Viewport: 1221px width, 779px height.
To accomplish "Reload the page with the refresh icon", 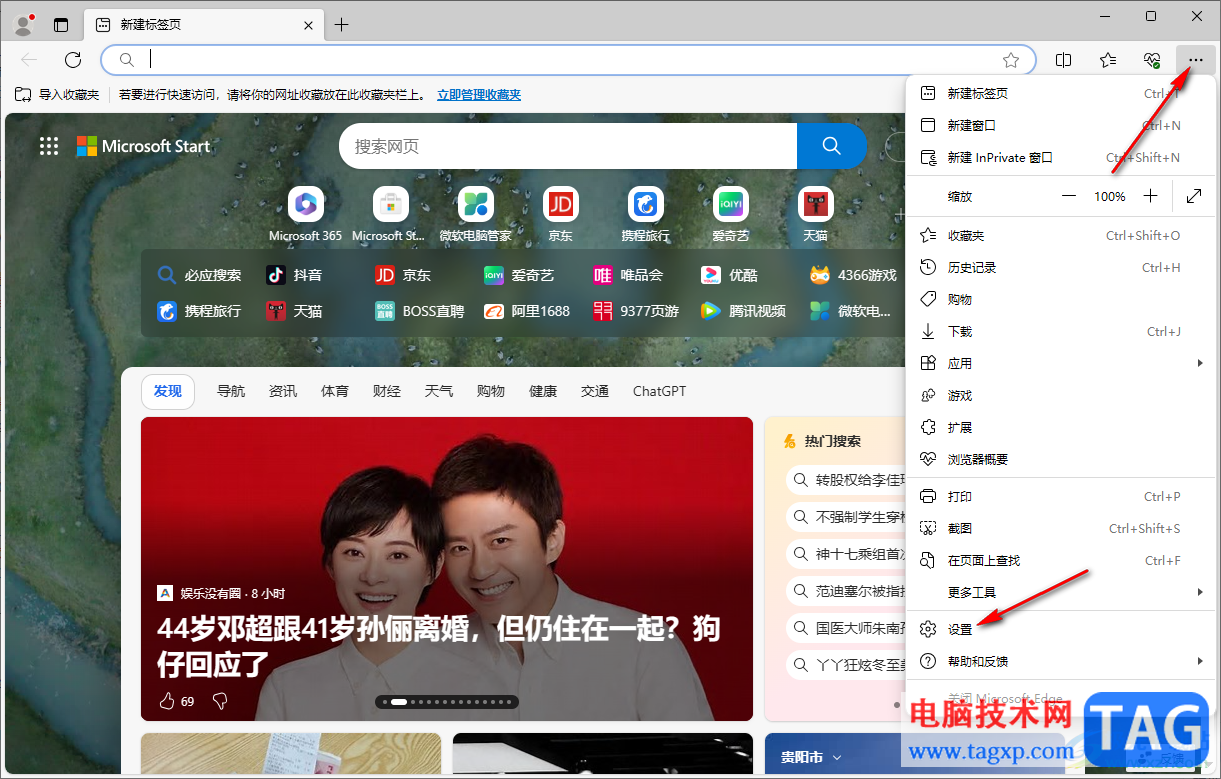I will pyautogui.click(x=72, y=59).
